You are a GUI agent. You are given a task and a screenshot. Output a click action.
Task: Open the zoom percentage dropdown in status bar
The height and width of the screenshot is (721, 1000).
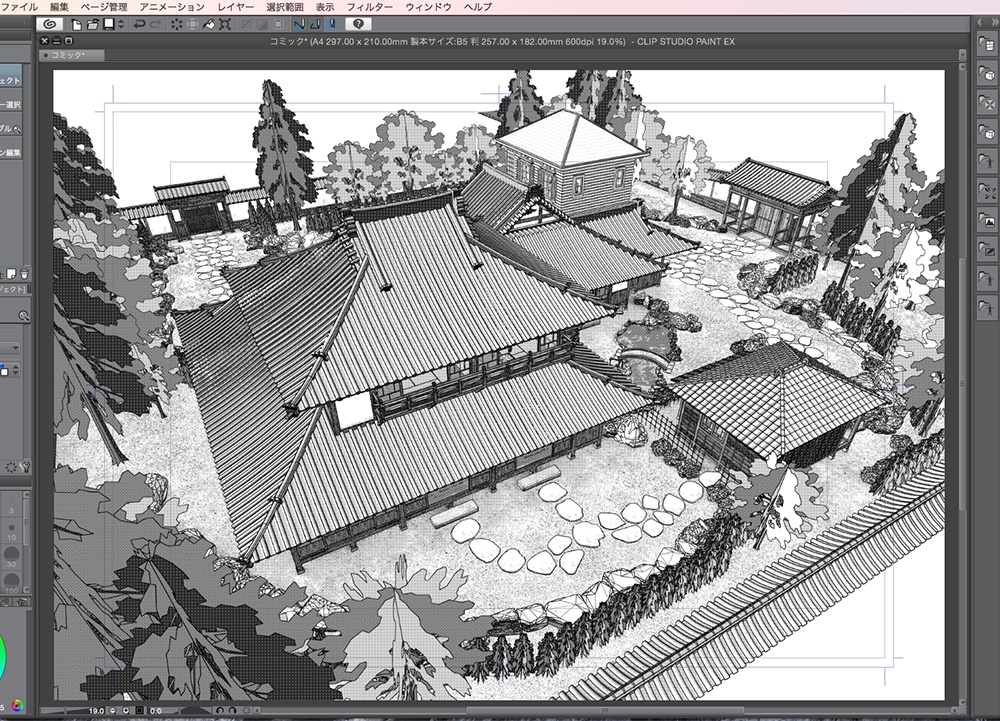point(96,712)
